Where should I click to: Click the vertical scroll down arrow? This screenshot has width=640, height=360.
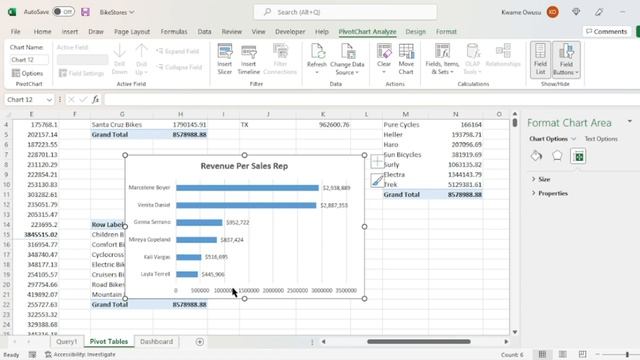[515, 332]
